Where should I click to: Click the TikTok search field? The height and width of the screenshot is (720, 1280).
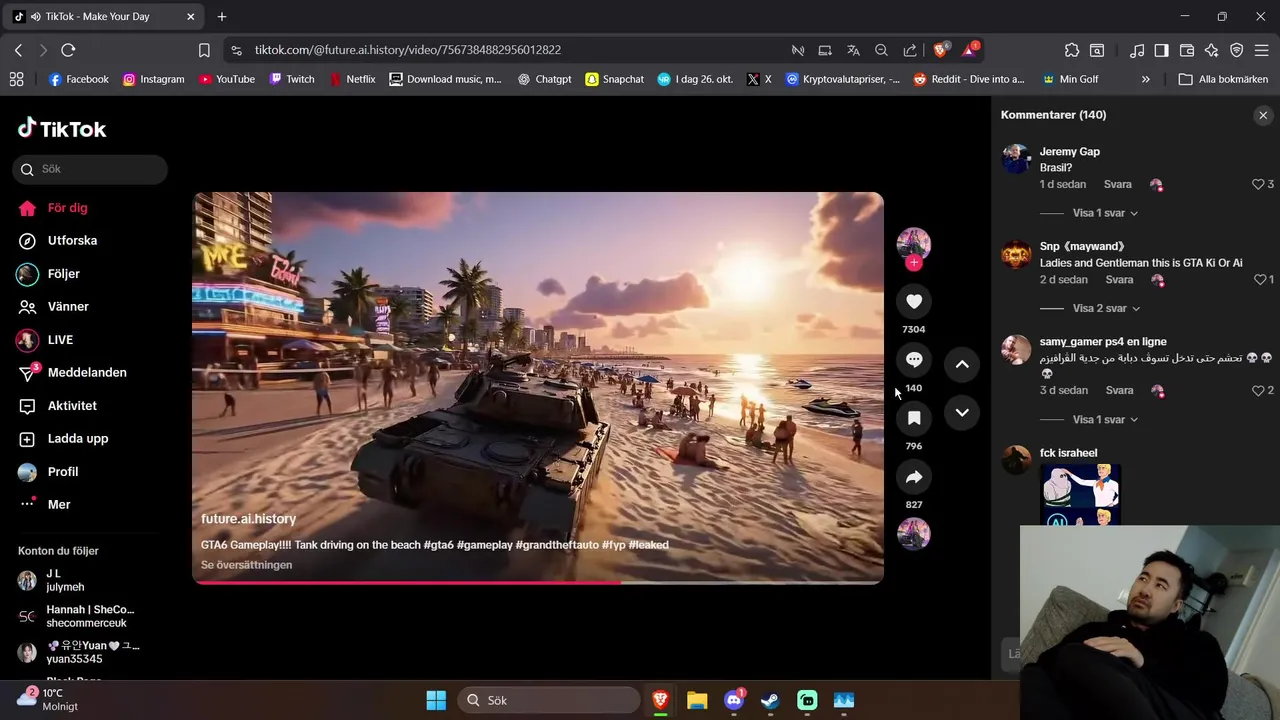90,170
